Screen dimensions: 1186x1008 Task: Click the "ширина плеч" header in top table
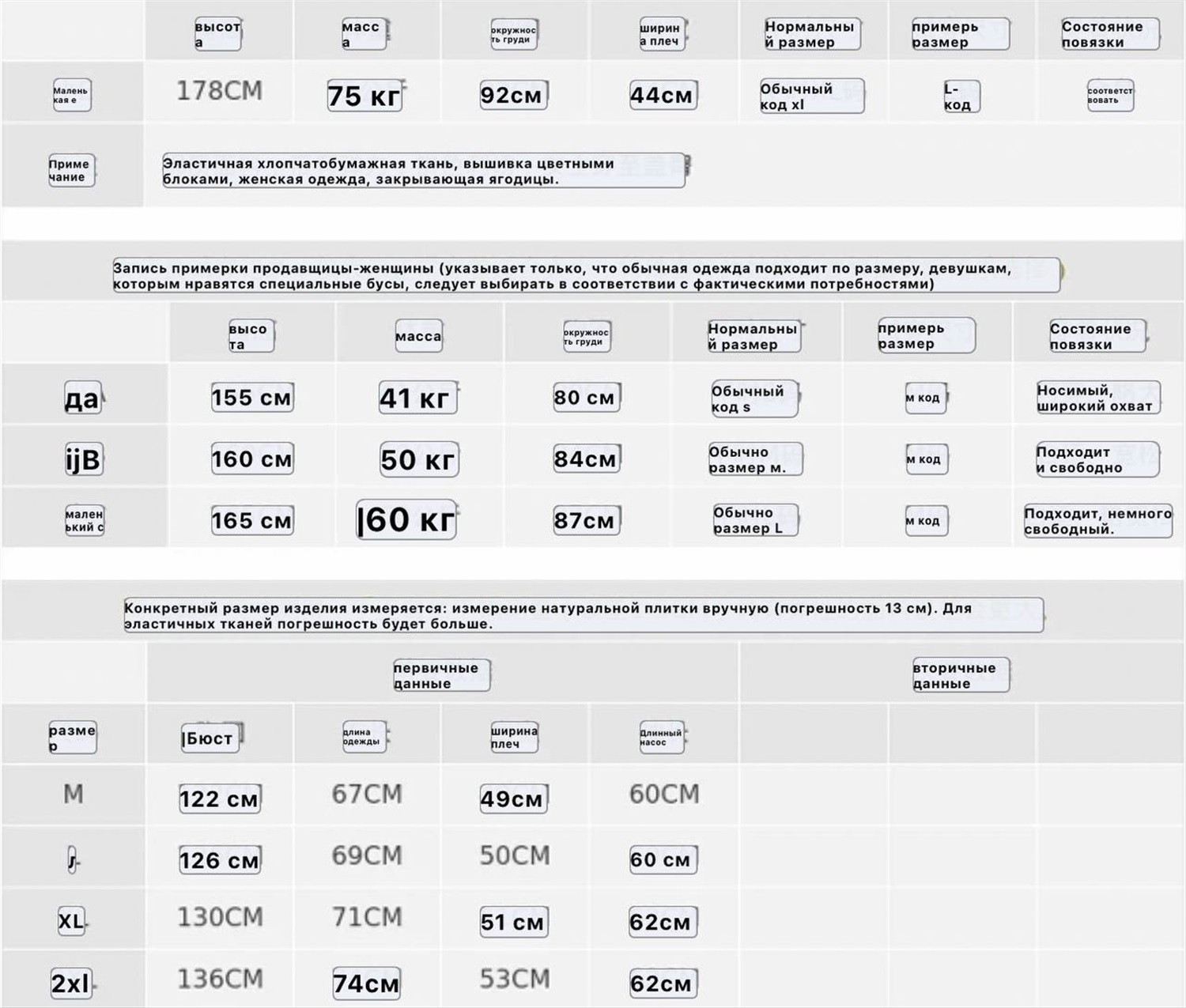point(662,34)
